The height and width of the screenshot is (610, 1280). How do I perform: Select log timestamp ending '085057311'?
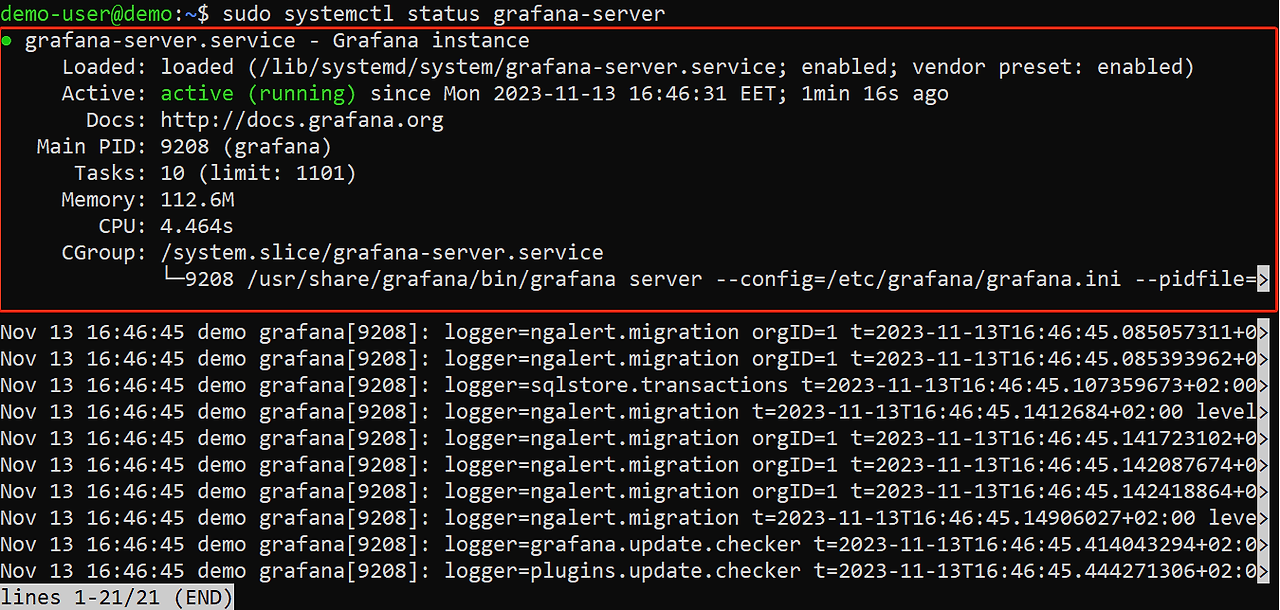[x=1053, y=332]
